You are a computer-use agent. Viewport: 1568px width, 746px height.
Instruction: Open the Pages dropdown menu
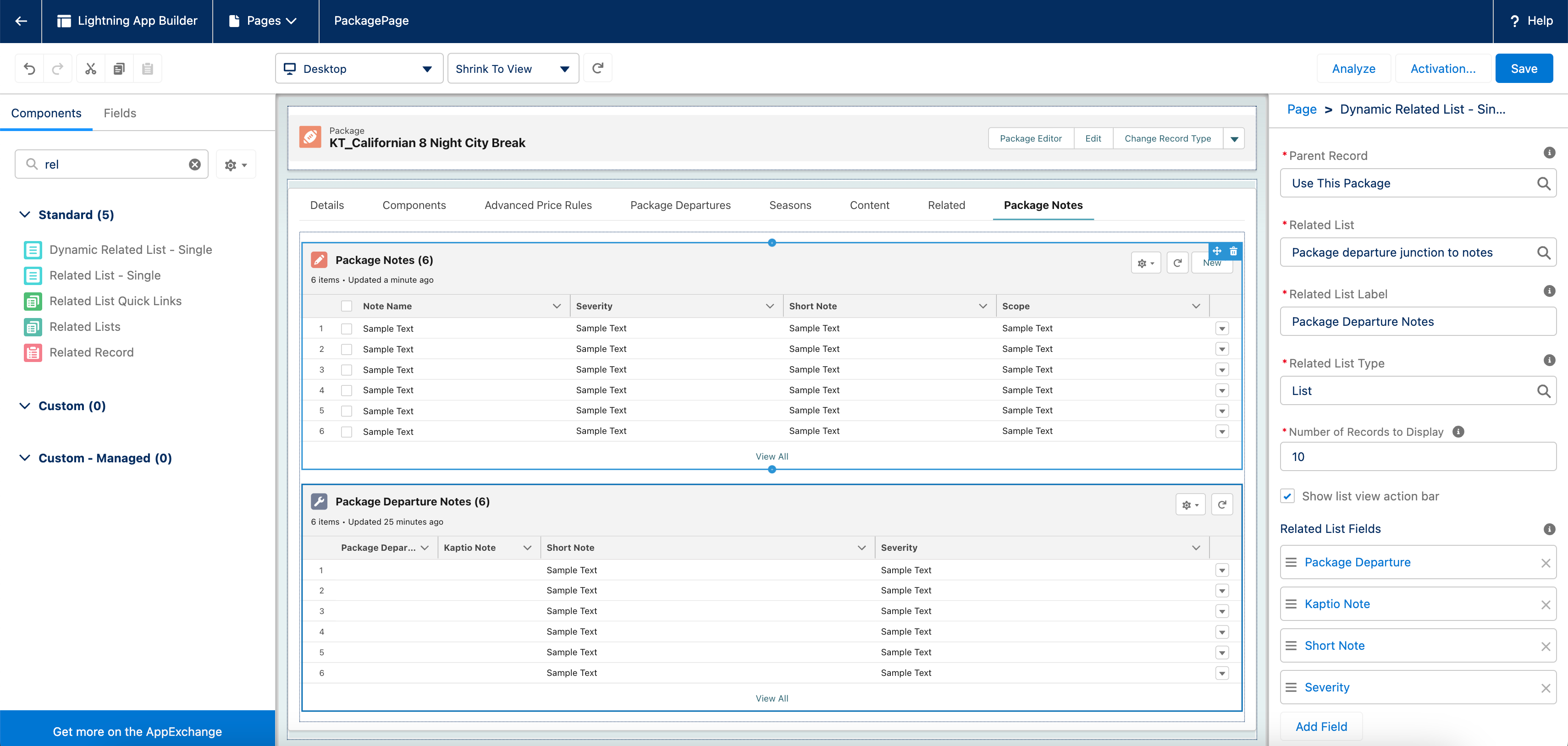pyautogui.click(x=265, y=21)
